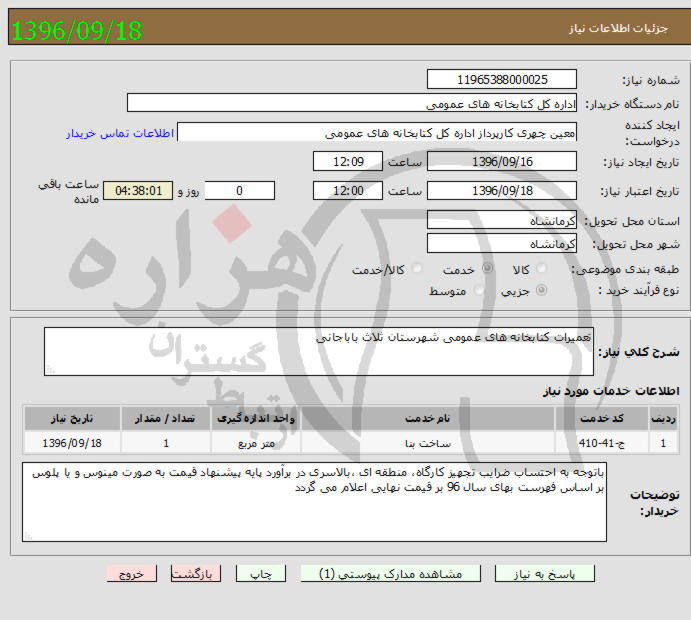The width and height of the screenshot is (691, 620).
Task: Click the بازگشت back button
Action: point(196,574)
